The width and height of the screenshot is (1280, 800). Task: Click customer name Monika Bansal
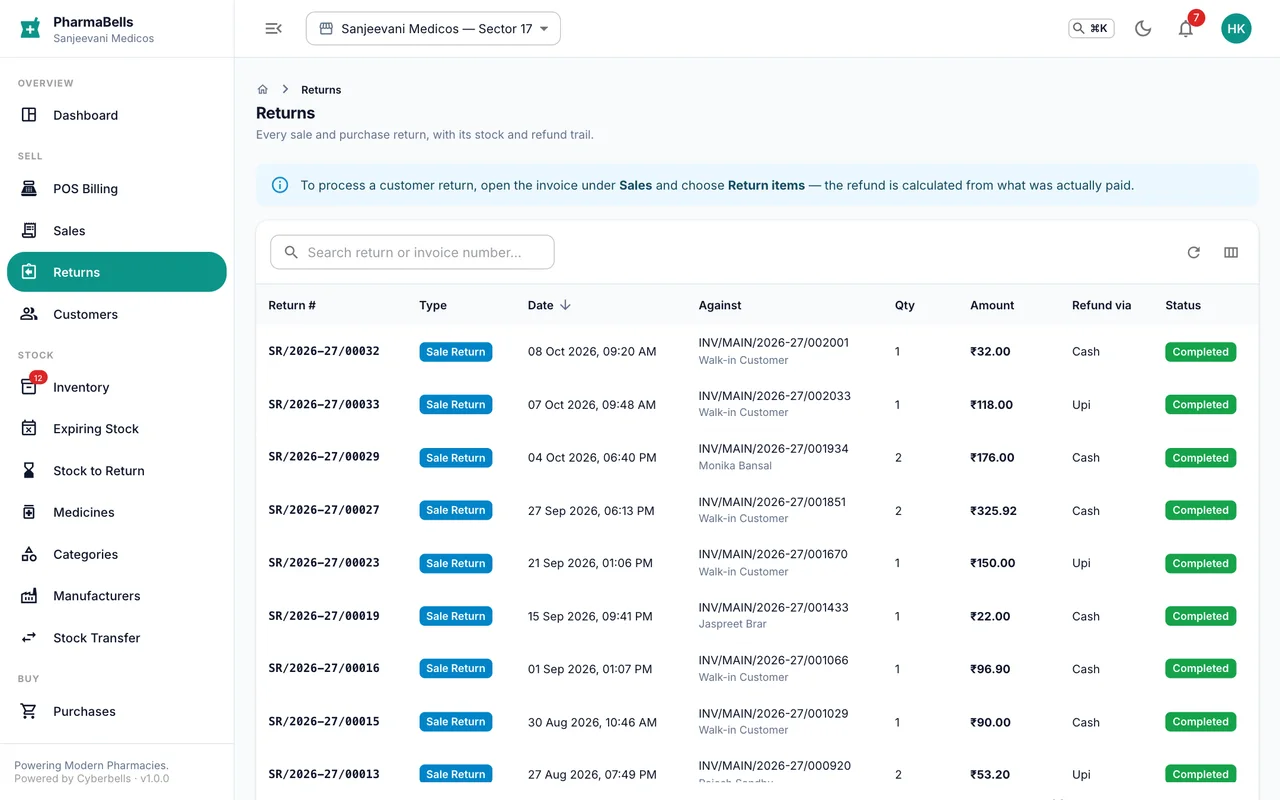(735, 466)
